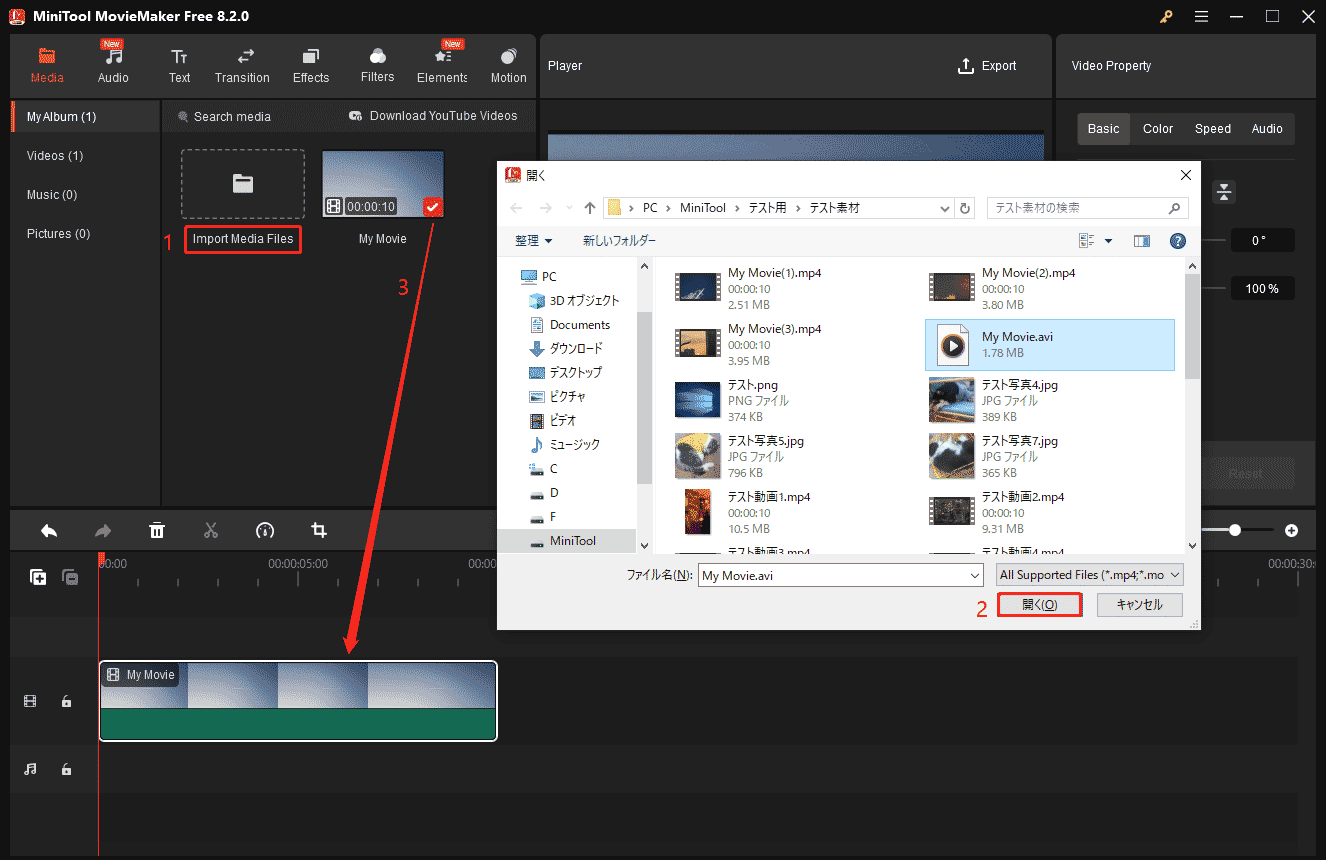1326x860 pixels.
Task: Click the Speed gauge icon
Action: [265, 530]
